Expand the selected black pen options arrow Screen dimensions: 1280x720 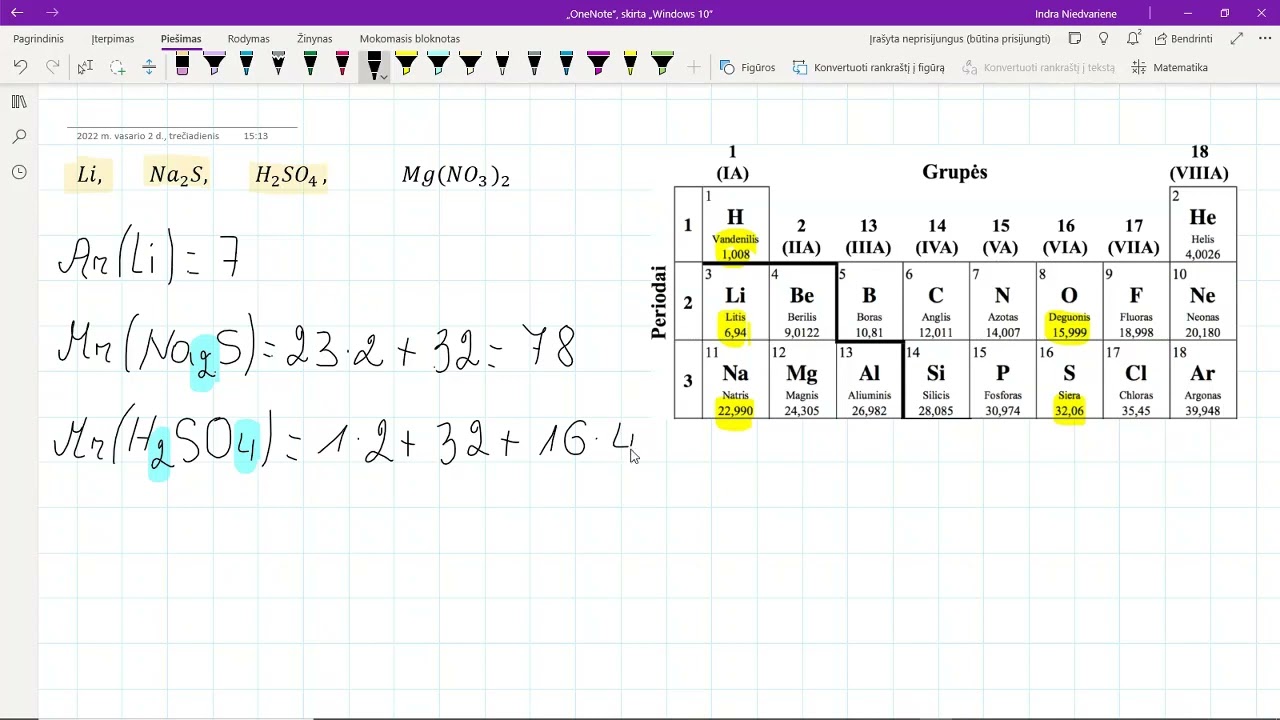pos(384,76)
